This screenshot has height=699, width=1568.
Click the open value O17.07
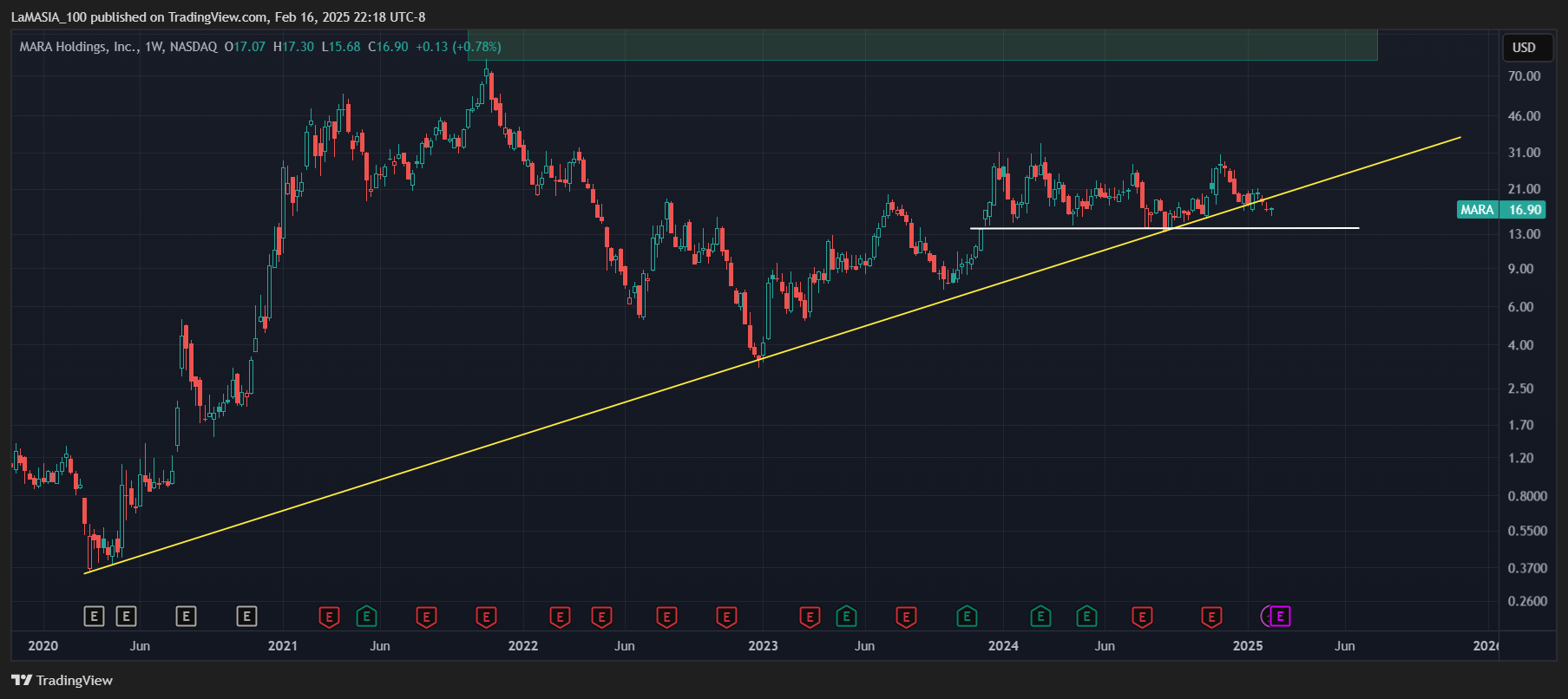(x=245, y=47)
